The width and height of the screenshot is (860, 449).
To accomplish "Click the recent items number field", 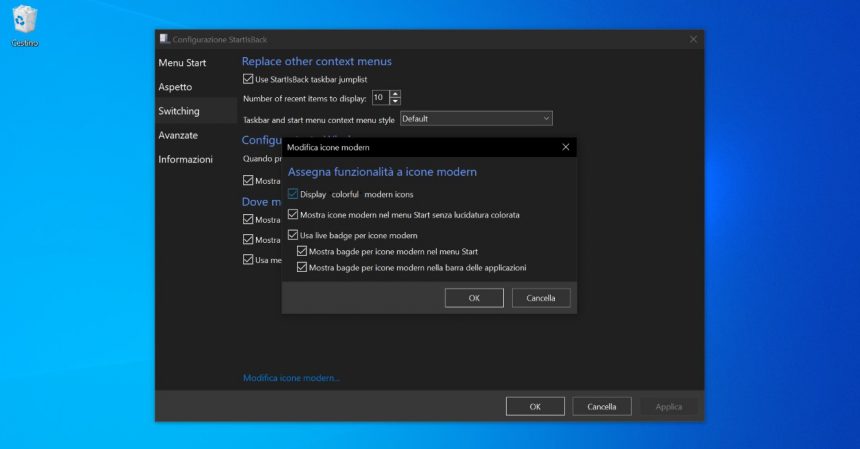I will [x=380, y=98].
